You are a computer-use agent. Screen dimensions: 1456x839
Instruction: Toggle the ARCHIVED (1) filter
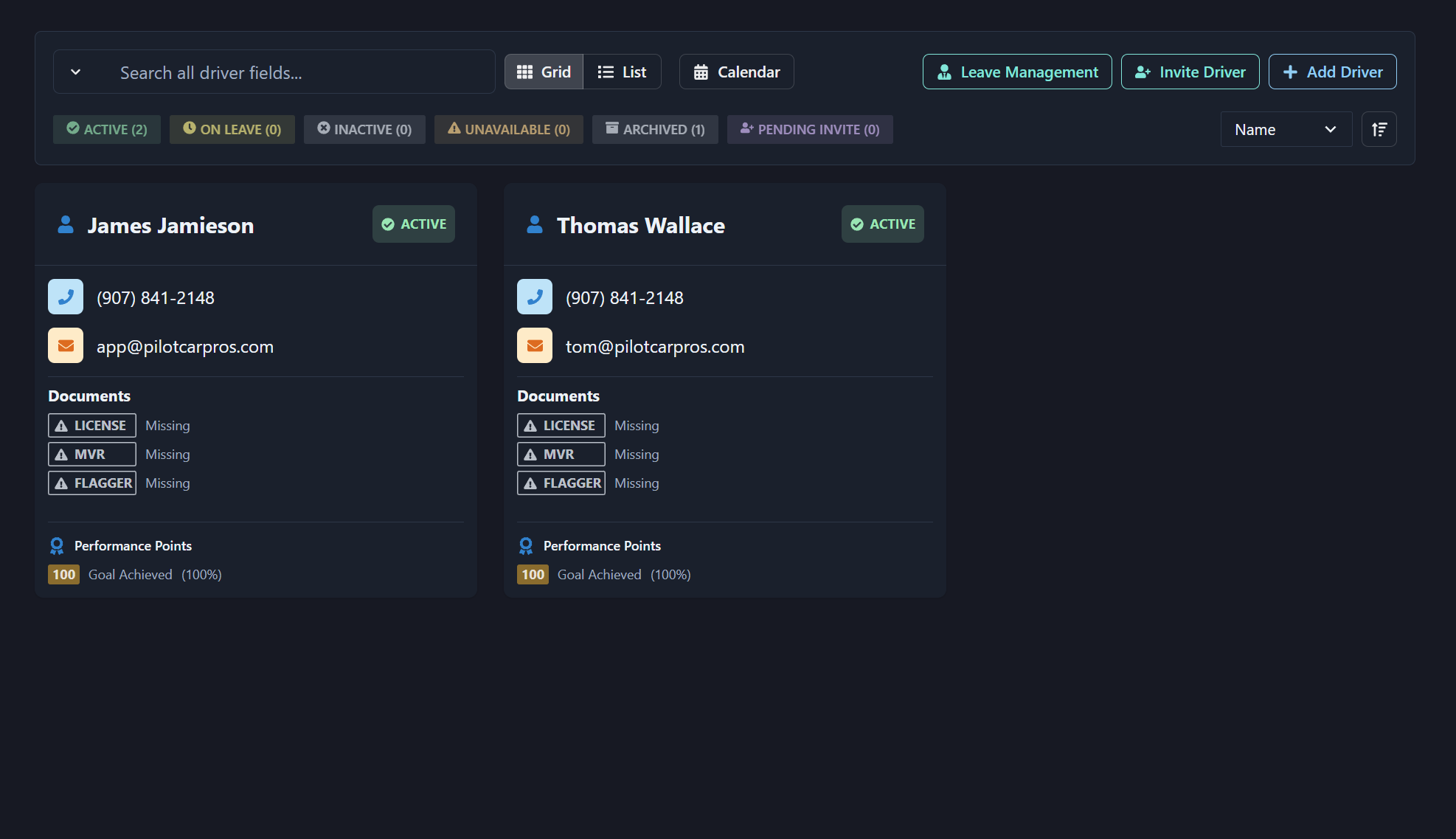tap(655, 129)
